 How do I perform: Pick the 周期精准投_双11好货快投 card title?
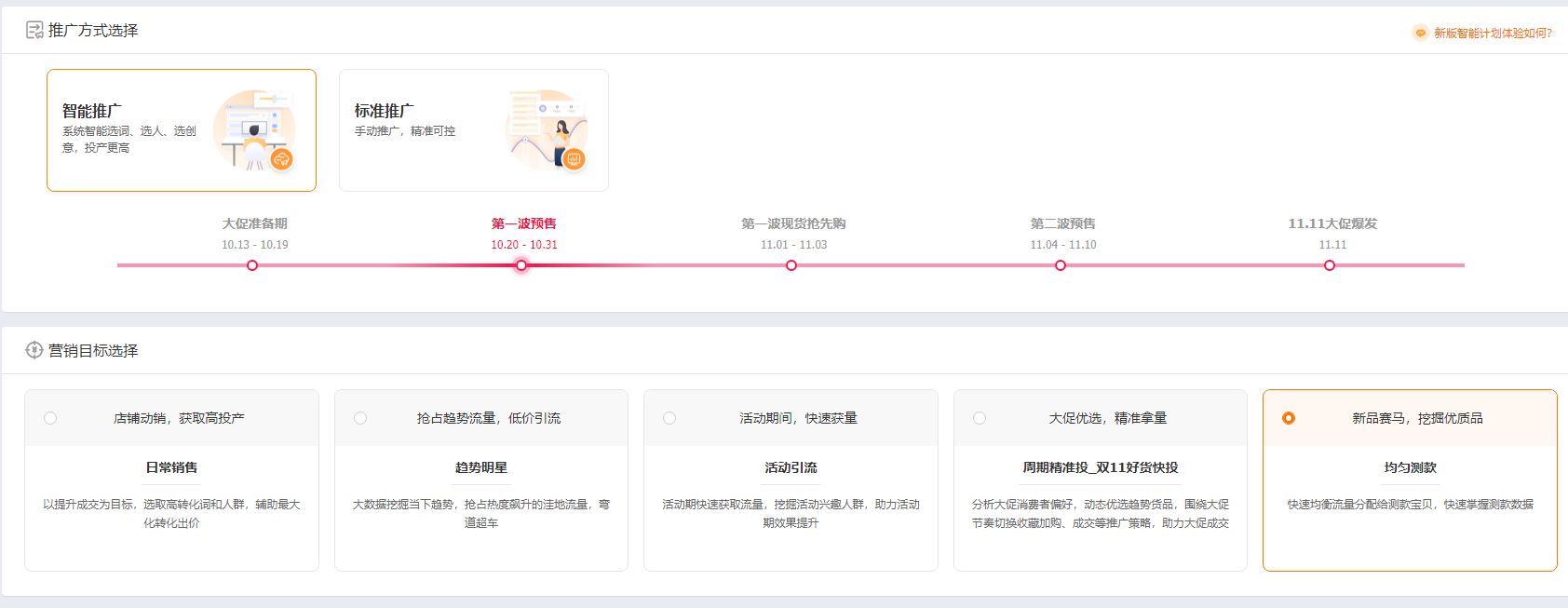(x=1100, y=467)
